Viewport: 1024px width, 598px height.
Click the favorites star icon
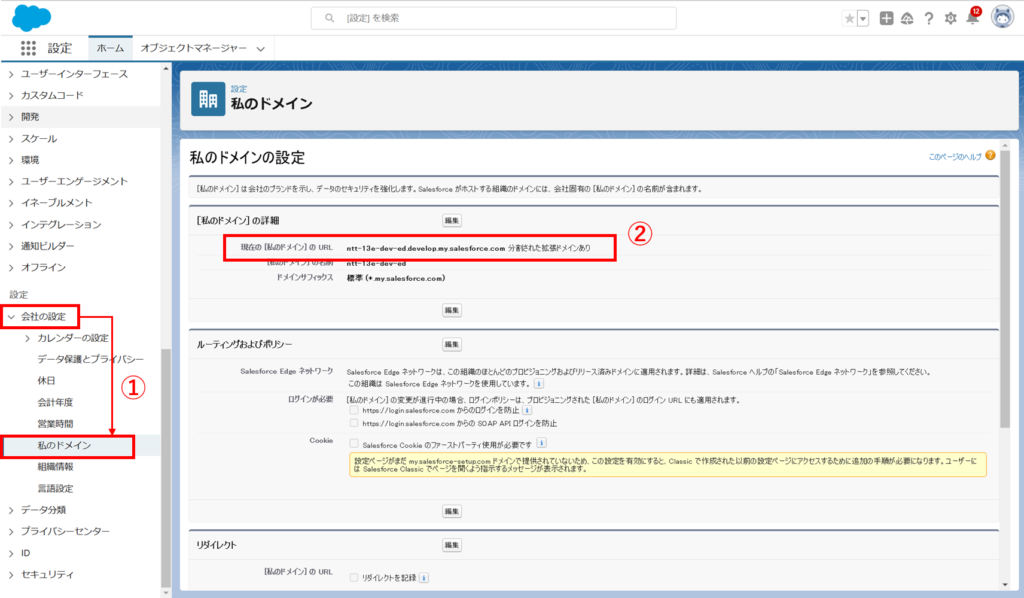tap(849, 18)
